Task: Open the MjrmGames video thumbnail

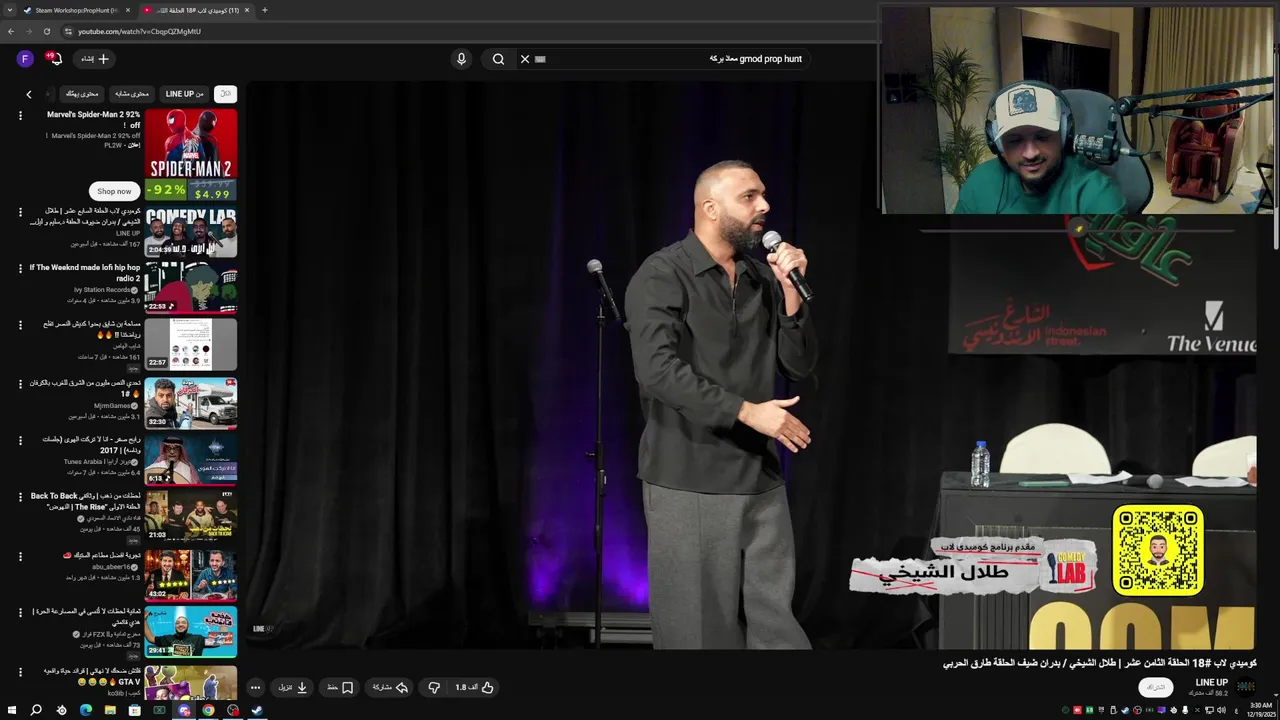Action: (x=191, y=402)
